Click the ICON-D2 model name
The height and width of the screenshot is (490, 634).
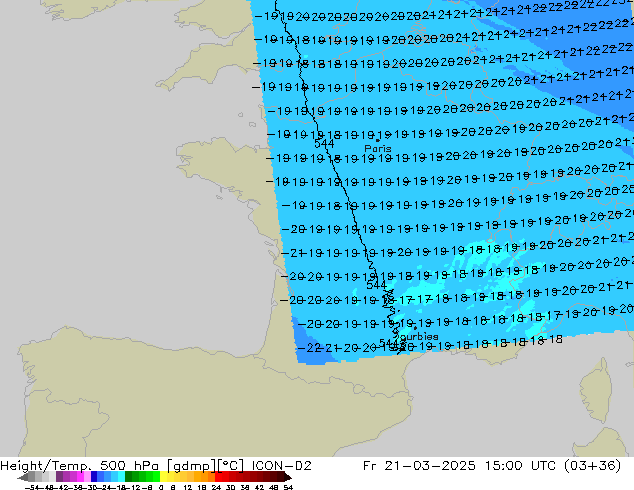coord(281,466)
